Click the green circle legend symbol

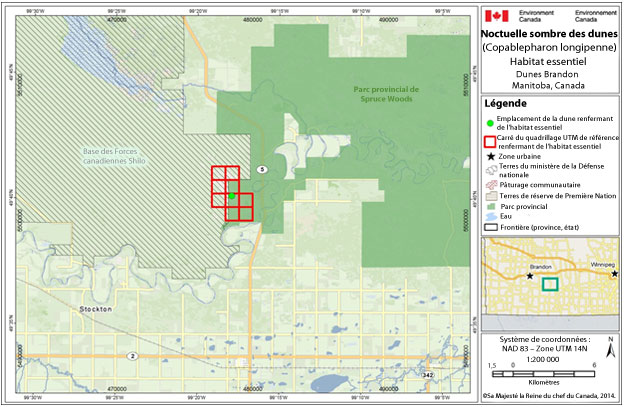point(491,124)
